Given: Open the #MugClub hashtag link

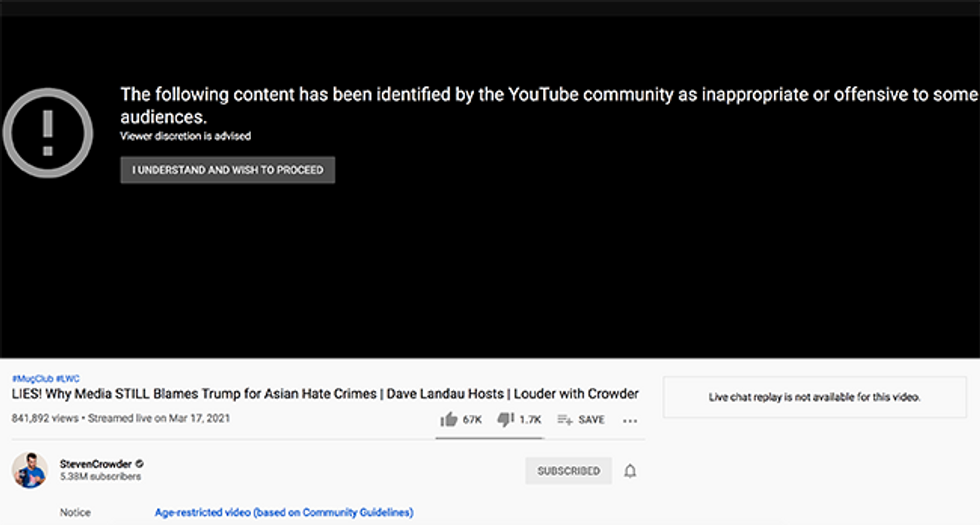Looking at the screenshot, I should point(32,378).
